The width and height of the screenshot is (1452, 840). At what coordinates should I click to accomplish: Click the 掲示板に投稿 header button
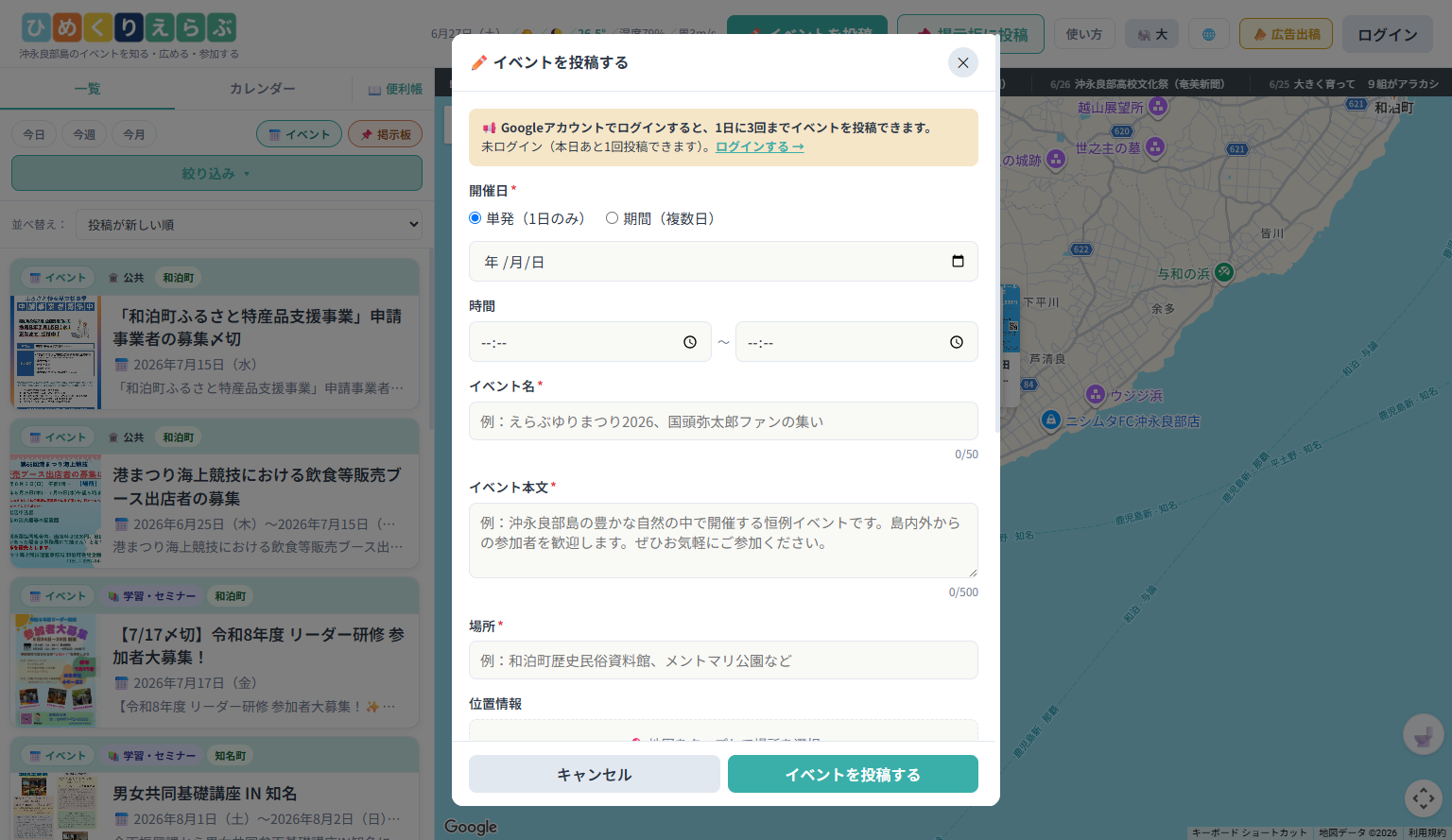pos(971,34)
